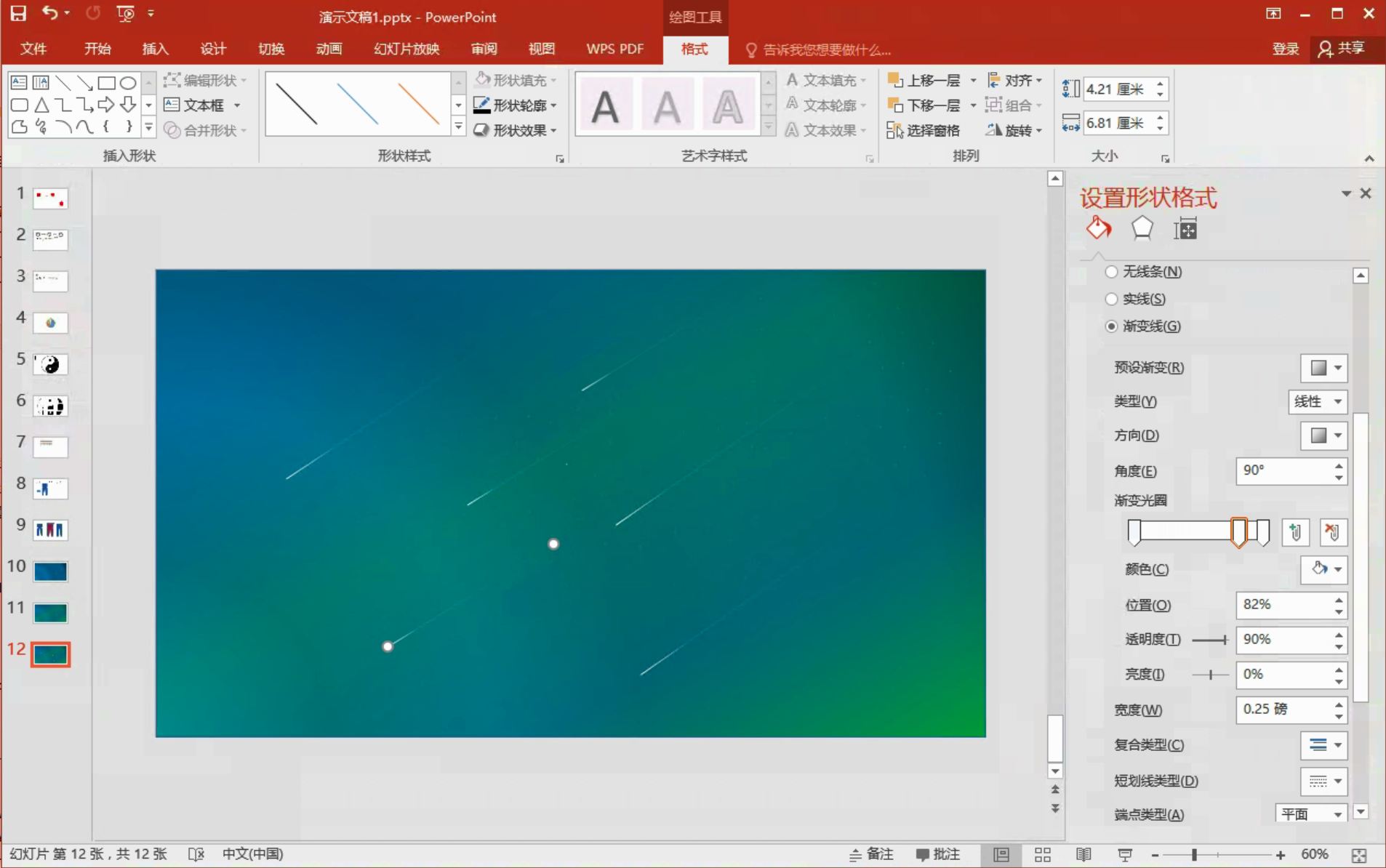
Task: Click the Text Box (文本框) button
Action: click(194, 105)
